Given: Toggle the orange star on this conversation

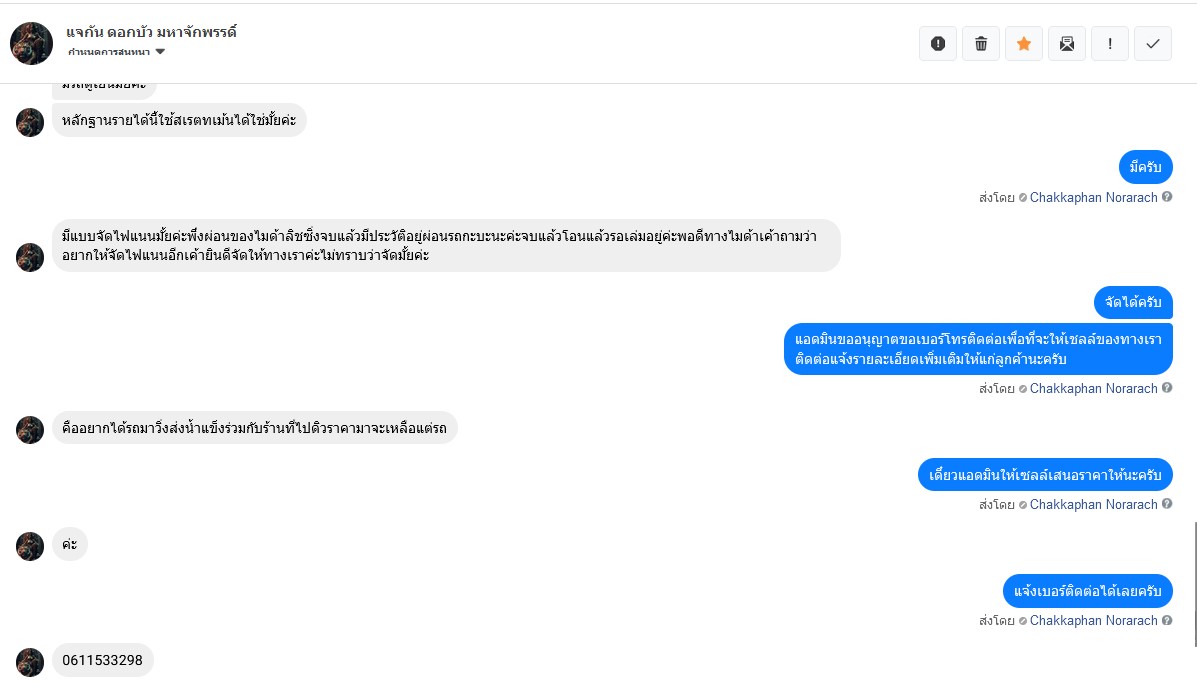Looking at the screenshot, I should pos(1024,44).
